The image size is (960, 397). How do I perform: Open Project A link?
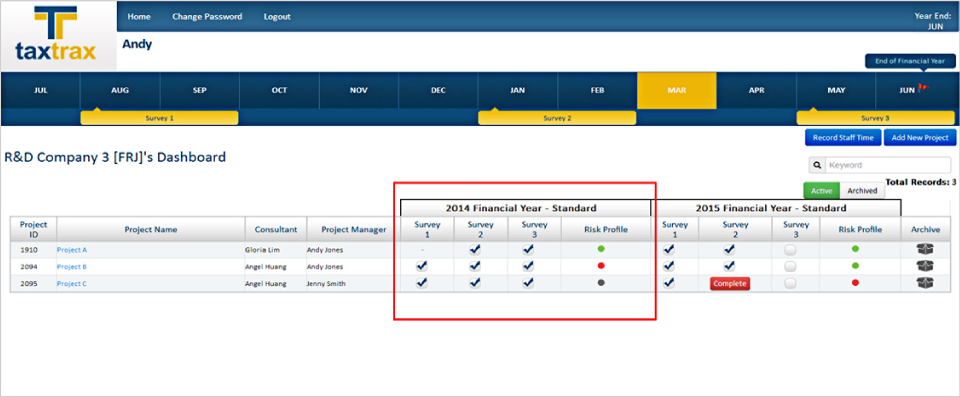coord(72,249)
